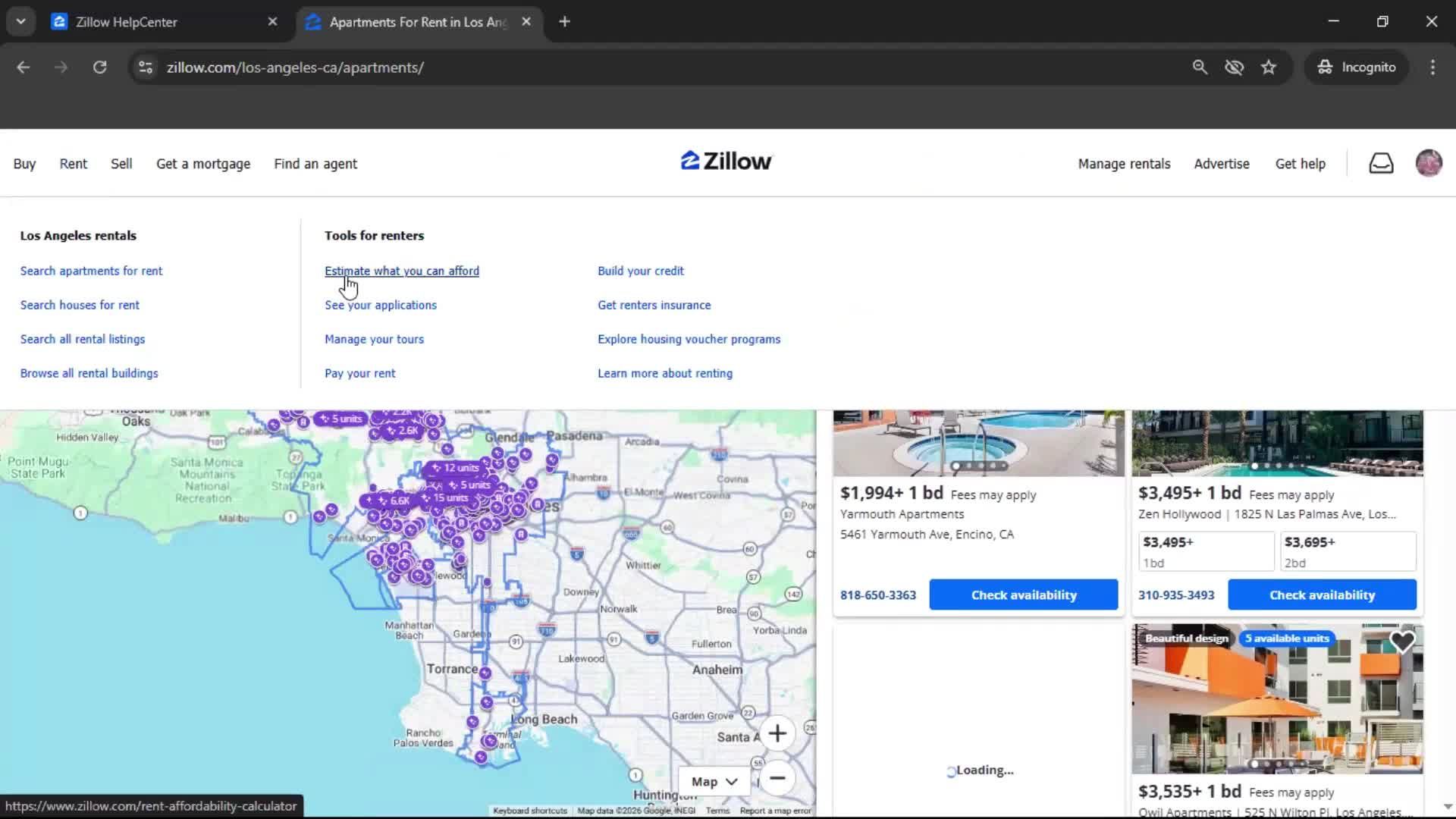Open the inbox notifications icon
Image resolution: width=1456 pixels, height=819 pixels.
[1381, 163]
